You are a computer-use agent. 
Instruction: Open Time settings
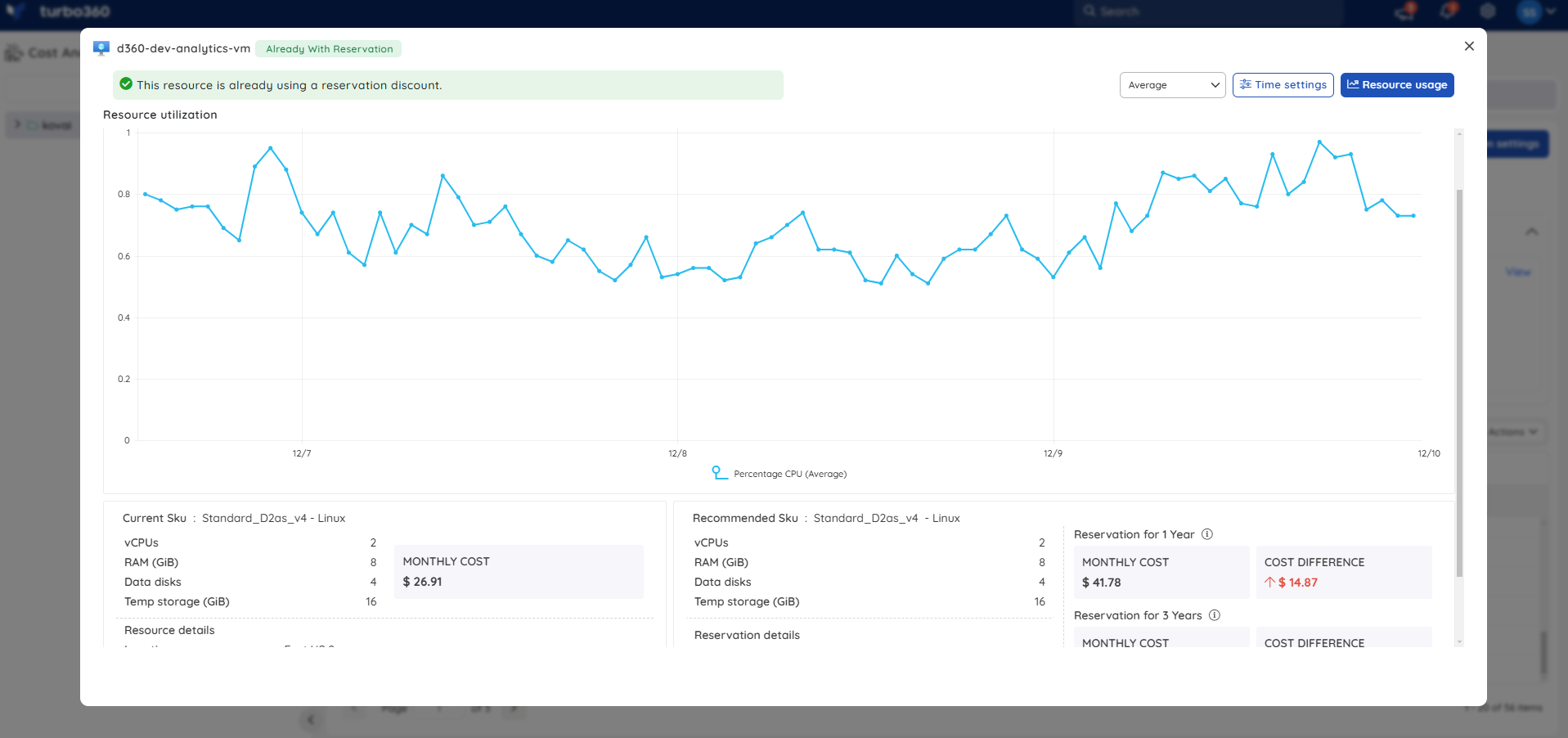pos(1283,85)
